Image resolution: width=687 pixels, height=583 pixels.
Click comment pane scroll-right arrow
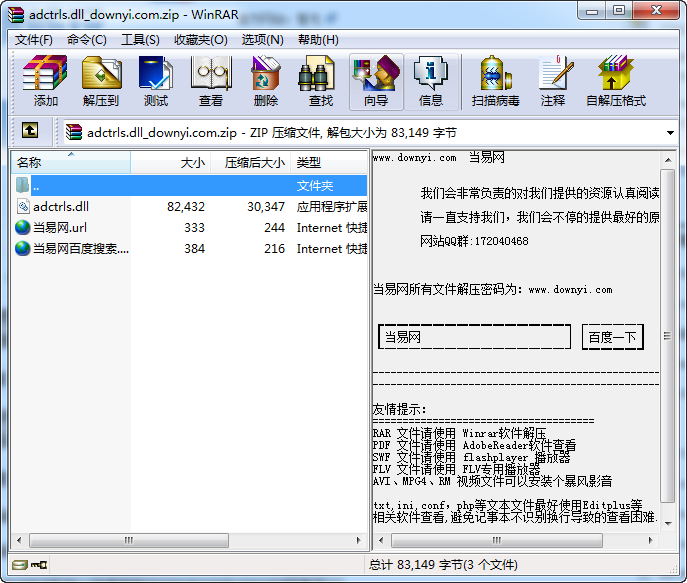pos(651,540)
